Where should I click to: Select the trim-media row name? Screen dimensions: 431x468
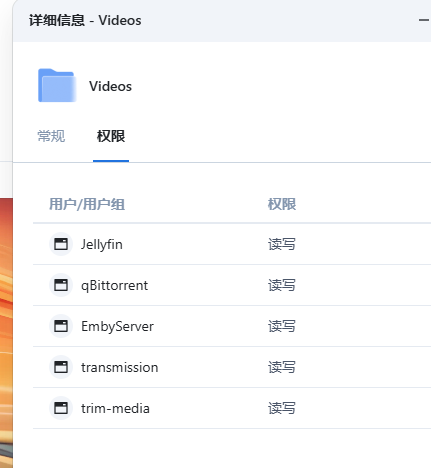(115, 408)
